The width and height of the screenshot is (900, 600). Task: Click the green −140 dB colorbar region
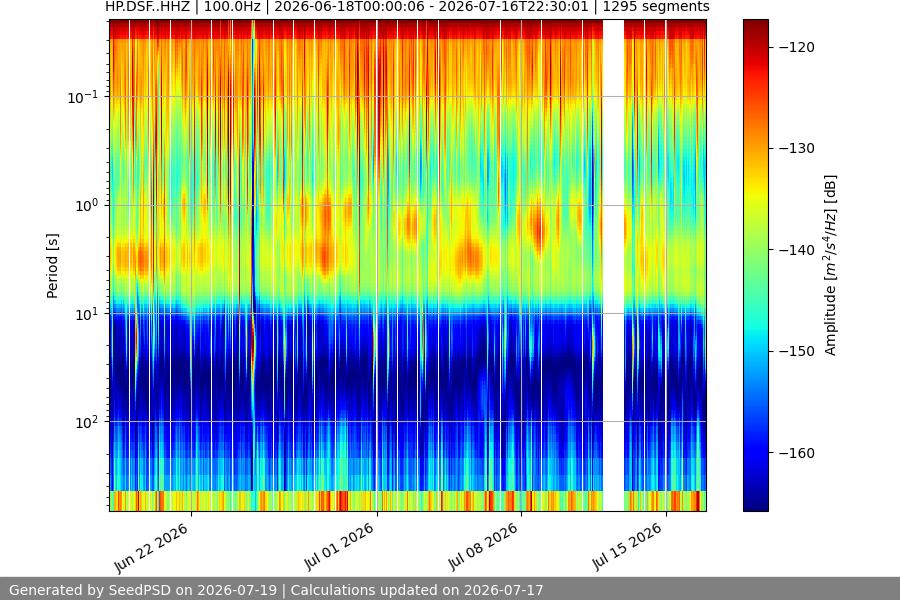[755, 250]
